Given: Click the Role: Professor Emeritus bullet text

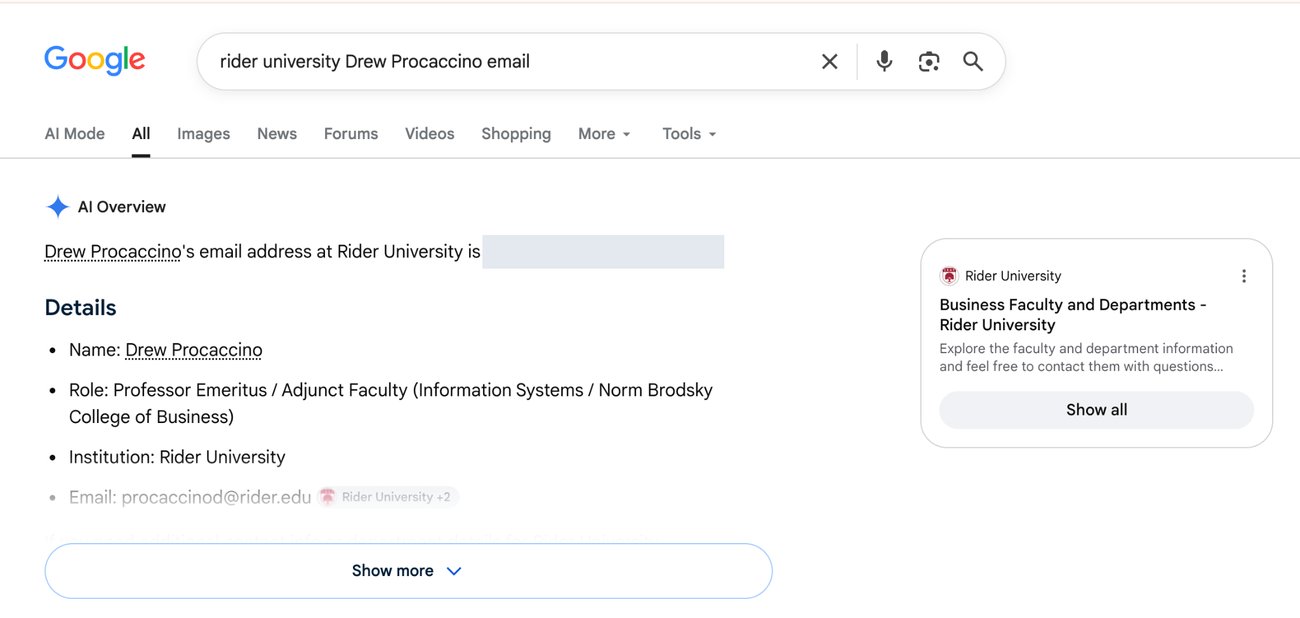Looking at the screenshot, I should tap(391, 403).
